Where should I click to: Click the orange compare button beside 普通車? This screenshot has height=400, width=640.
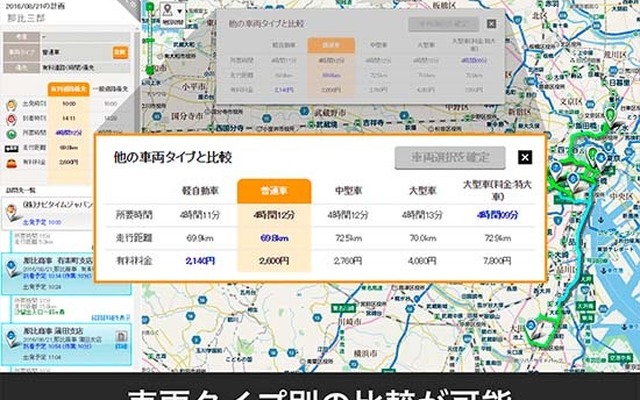pos(120,52)
